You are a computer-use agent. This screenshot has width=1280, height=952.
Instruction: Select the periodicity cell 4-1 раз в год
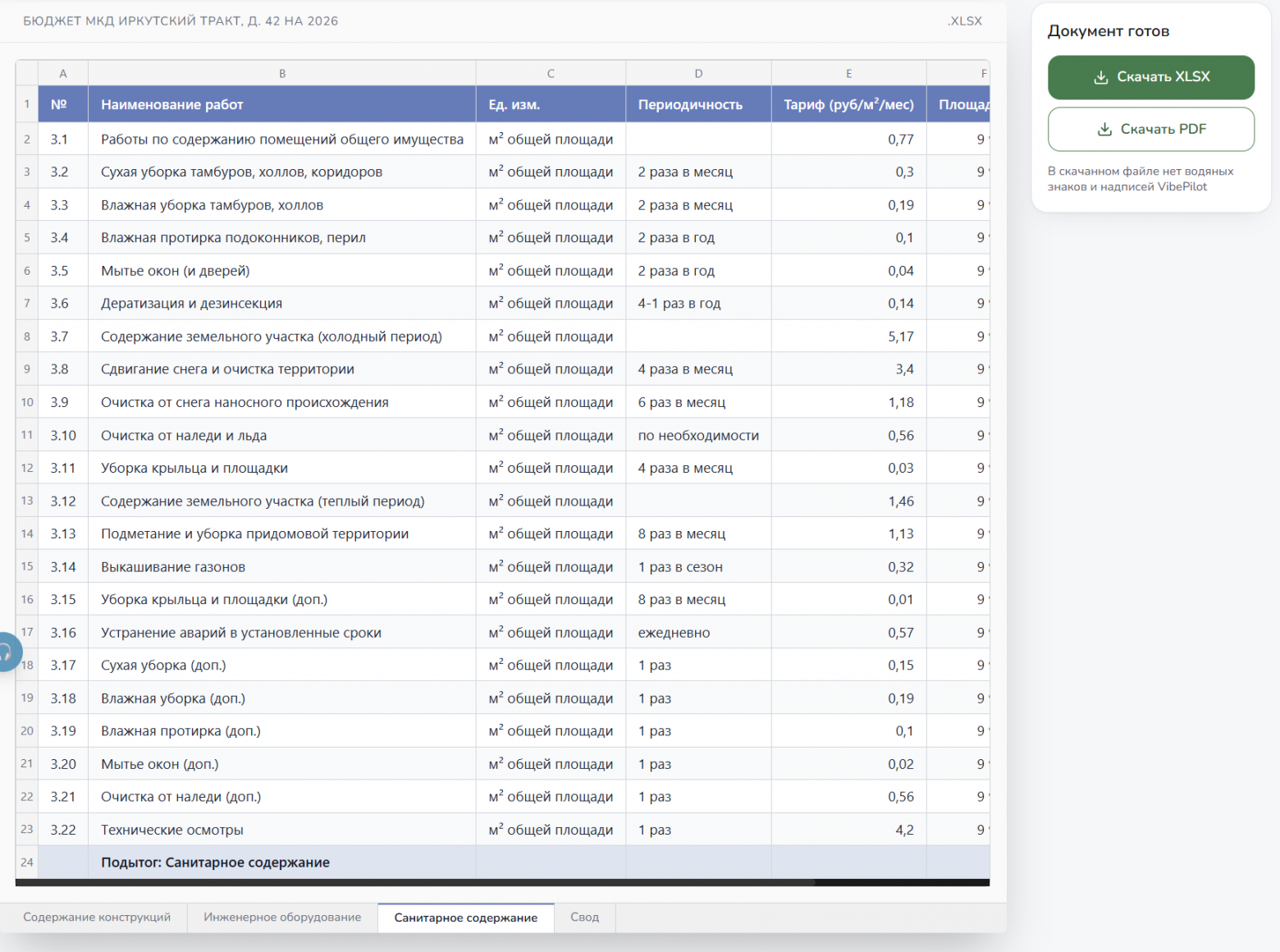pyautogui.click(x=698, y=304)
